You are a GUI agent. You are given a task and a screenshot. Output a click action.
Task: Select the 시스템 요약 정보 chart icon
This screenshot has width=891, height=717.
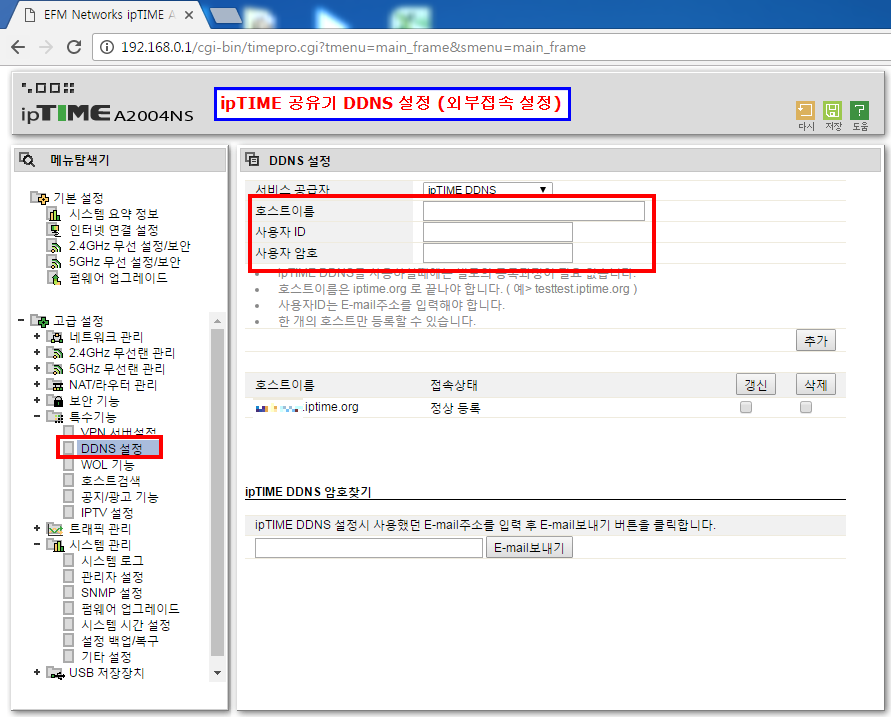point(53,214)
